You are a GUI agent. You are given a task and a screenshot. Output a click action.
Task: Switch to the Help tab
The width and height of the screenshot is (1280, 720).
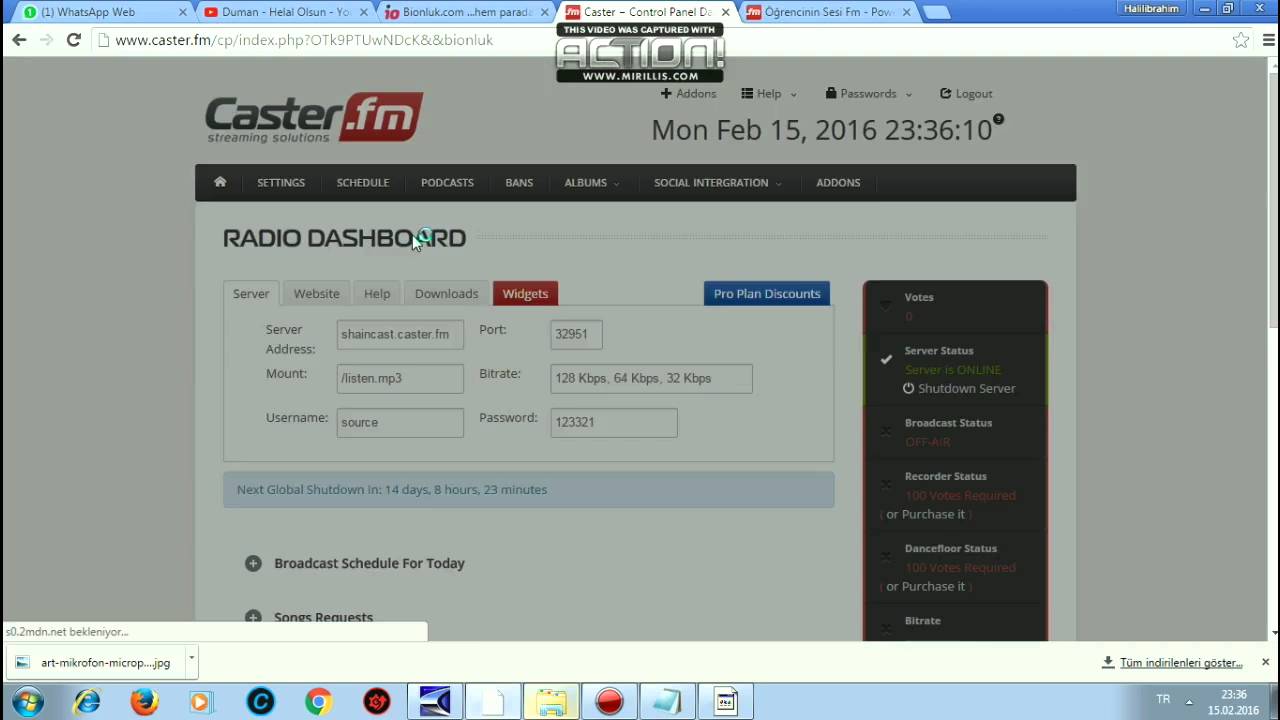tap(377, 293)
